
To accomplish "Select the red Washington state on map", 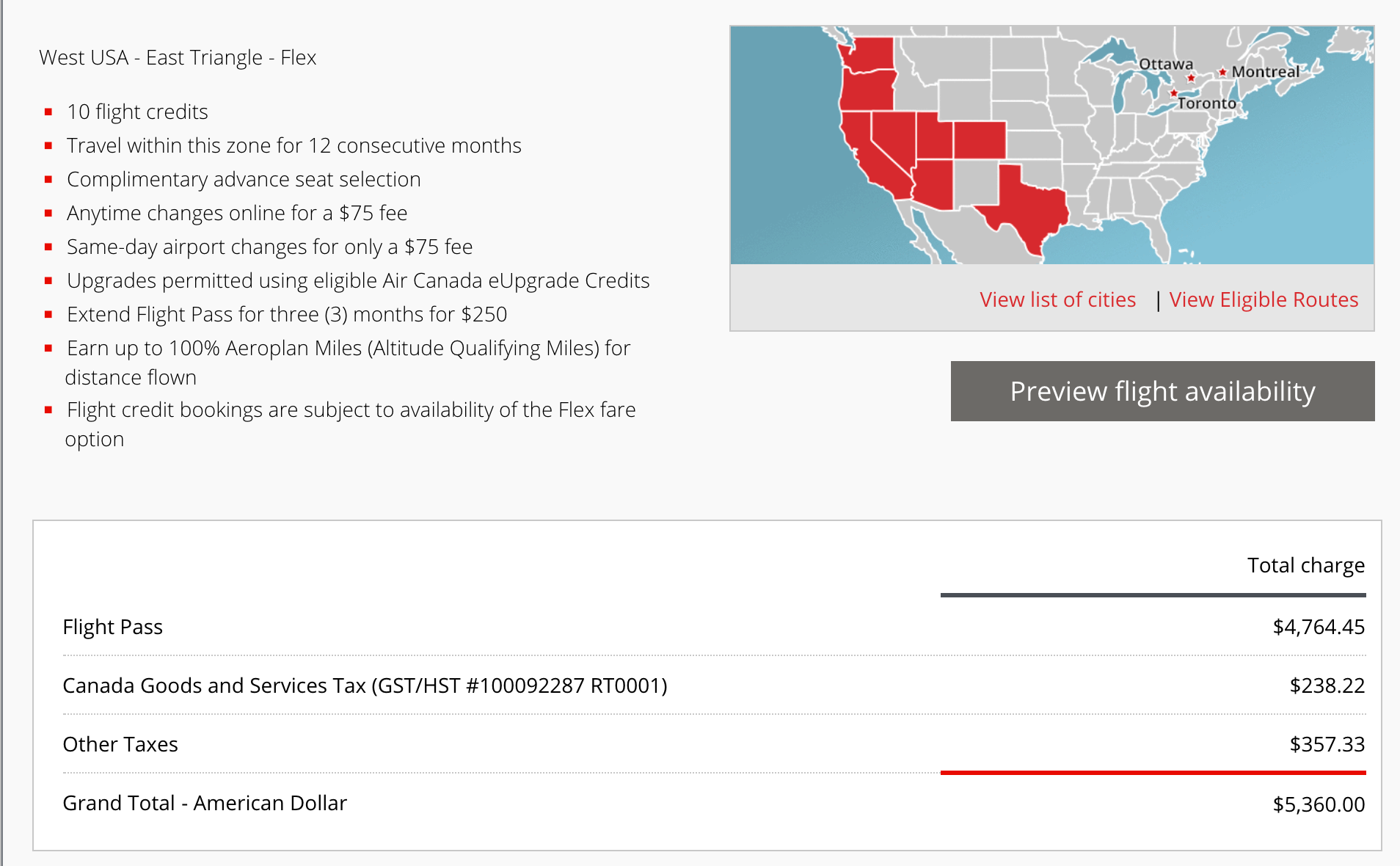I will (x=869, y=55).
